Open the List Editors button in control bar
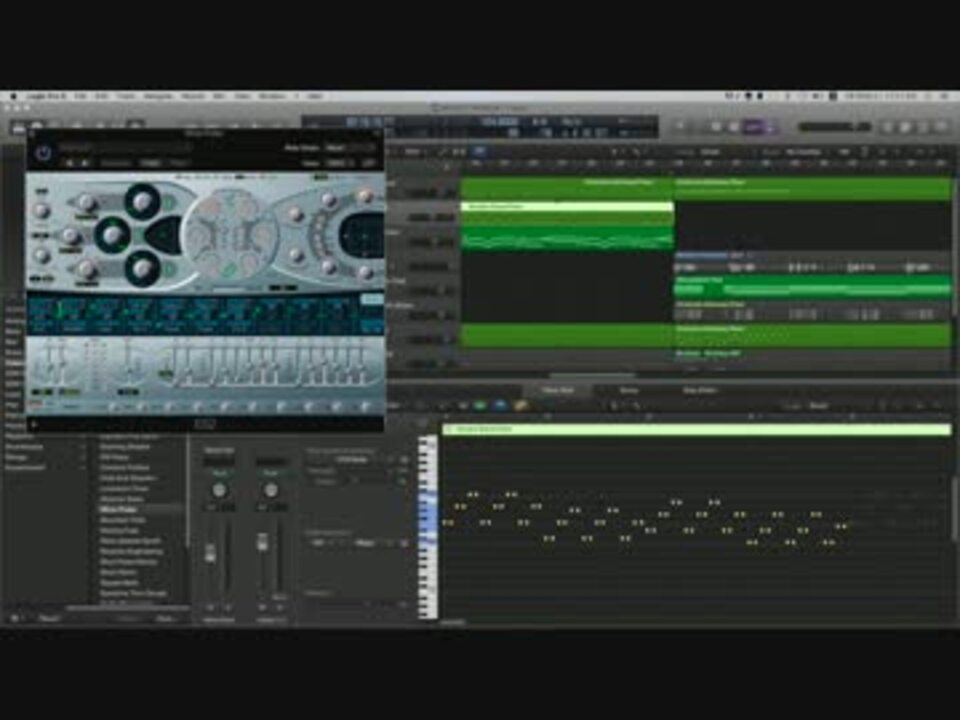The height and width of the screenshot is (720, 960). [889, 127]
